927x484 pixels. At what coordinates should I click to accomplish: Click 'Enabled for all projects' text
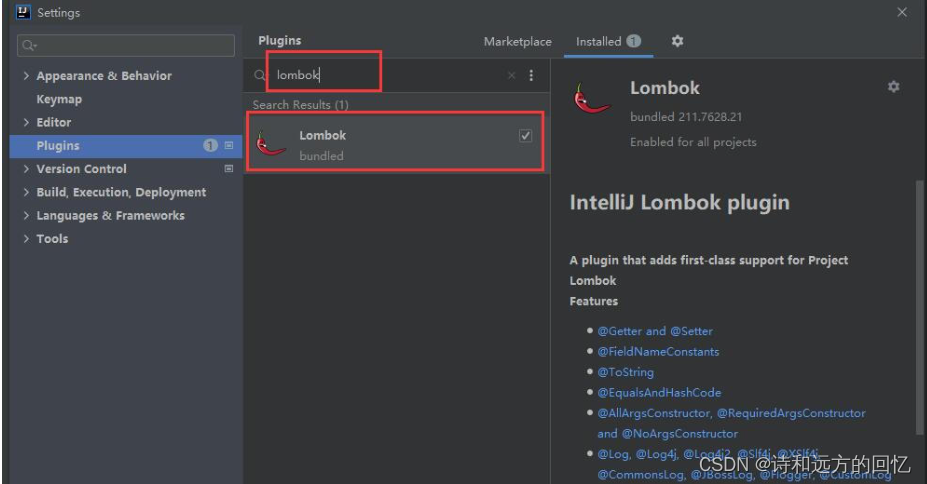pyautogui.click(x=693, y=142)
